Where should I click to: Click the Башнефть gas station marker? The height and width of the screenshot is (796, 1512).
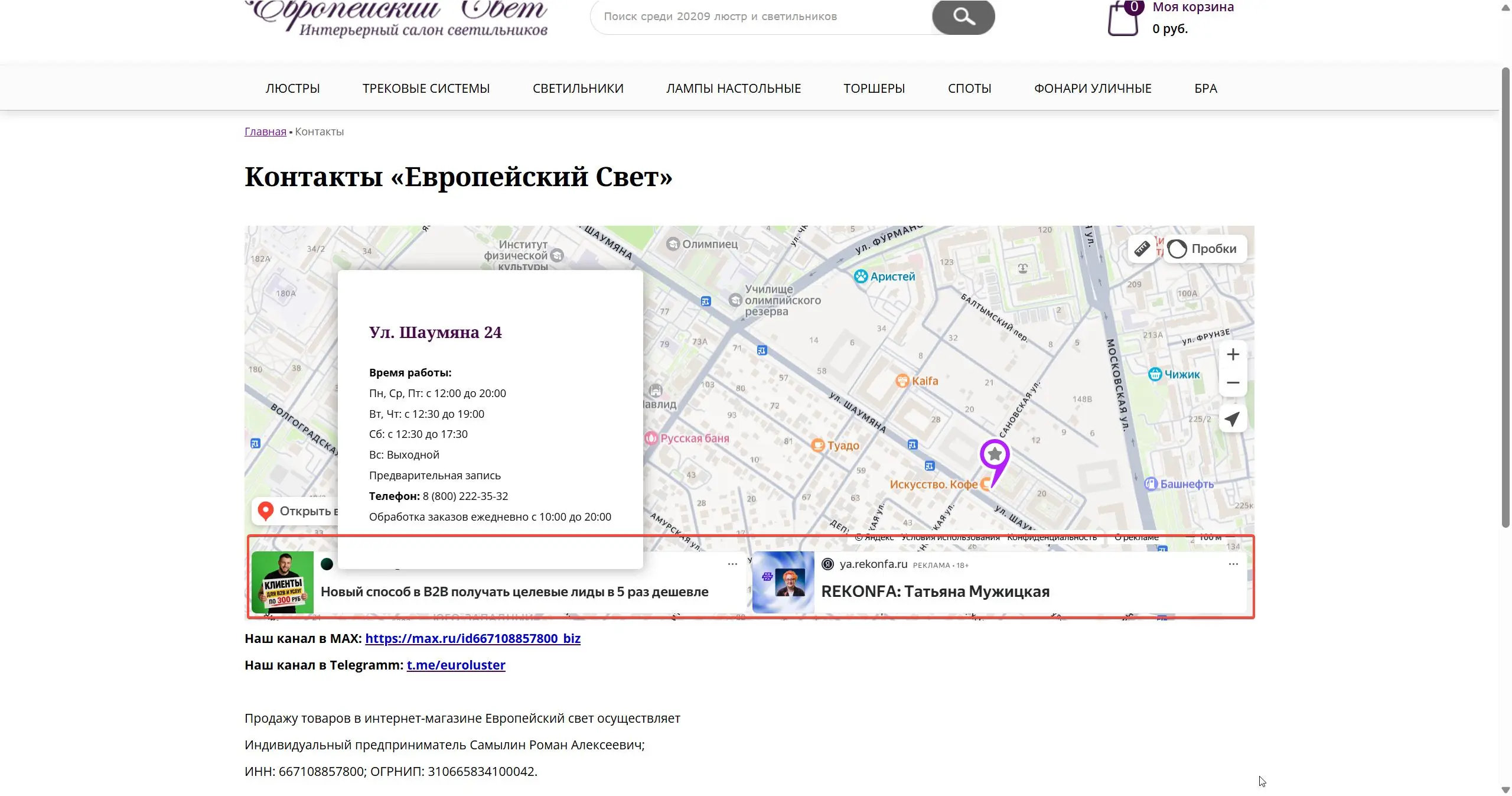click(1151, 484)
